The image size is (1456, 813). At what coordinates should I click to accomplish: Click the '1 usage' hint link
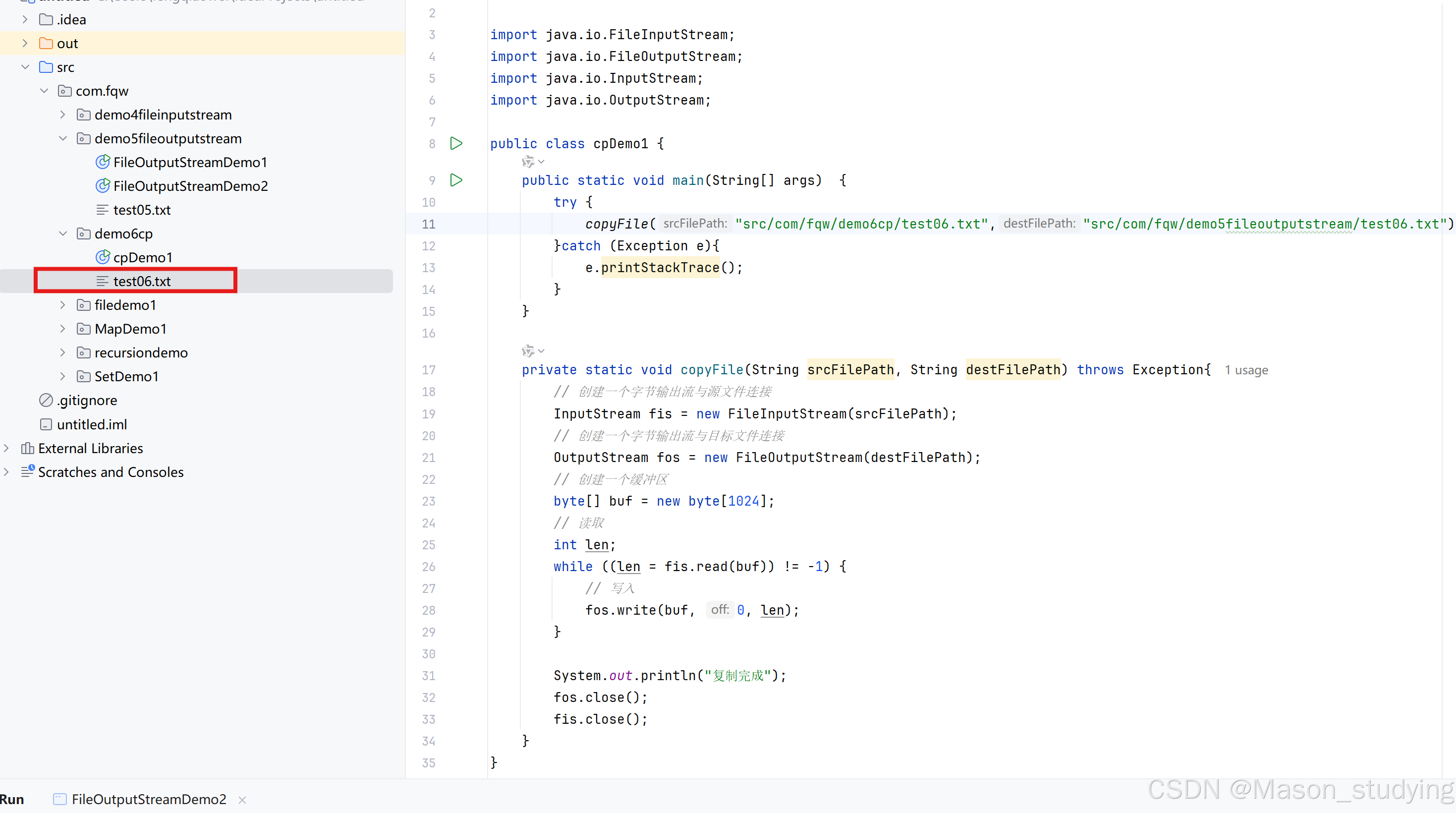click(1246, 370)
